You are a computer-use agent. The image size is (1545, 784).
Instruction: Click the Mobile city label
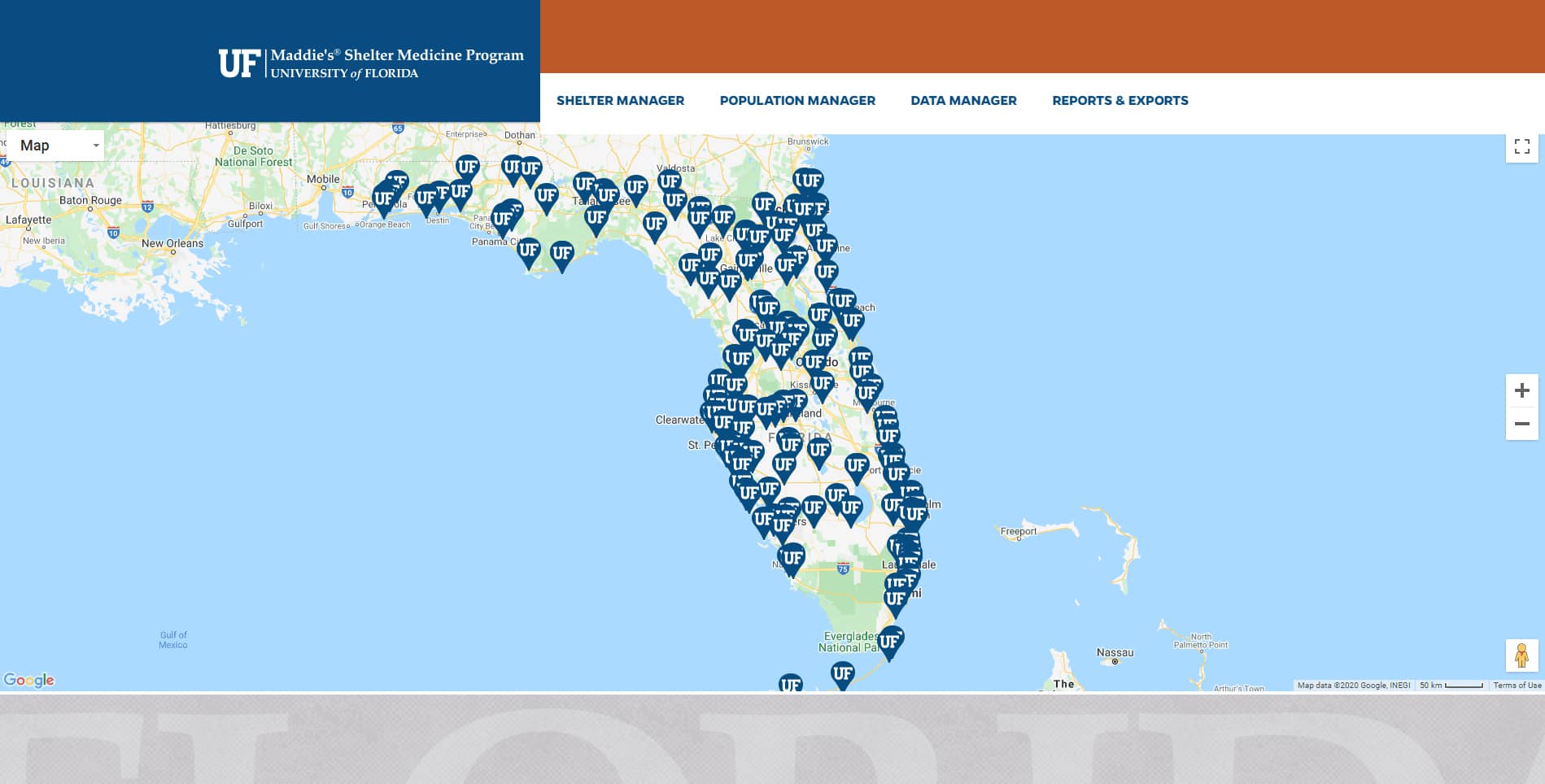(323, 179)
